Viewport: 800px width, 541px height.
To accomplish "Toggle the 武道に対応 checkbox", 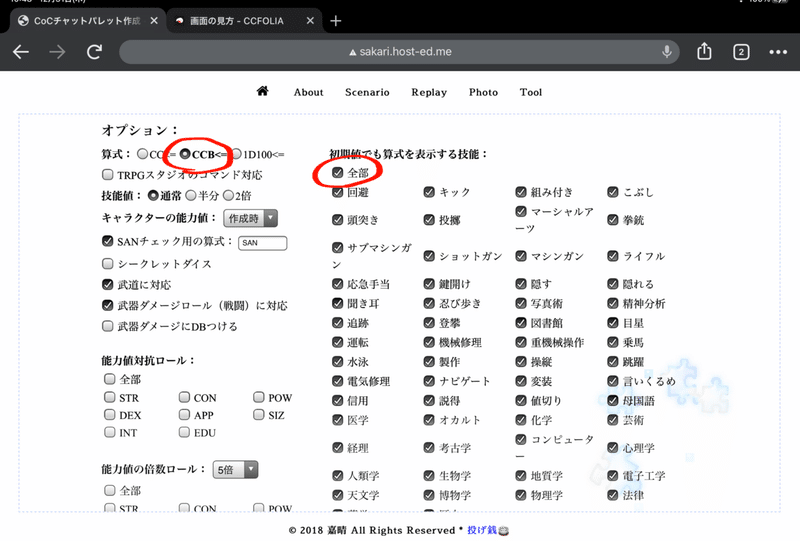I will tap(107, 284).
